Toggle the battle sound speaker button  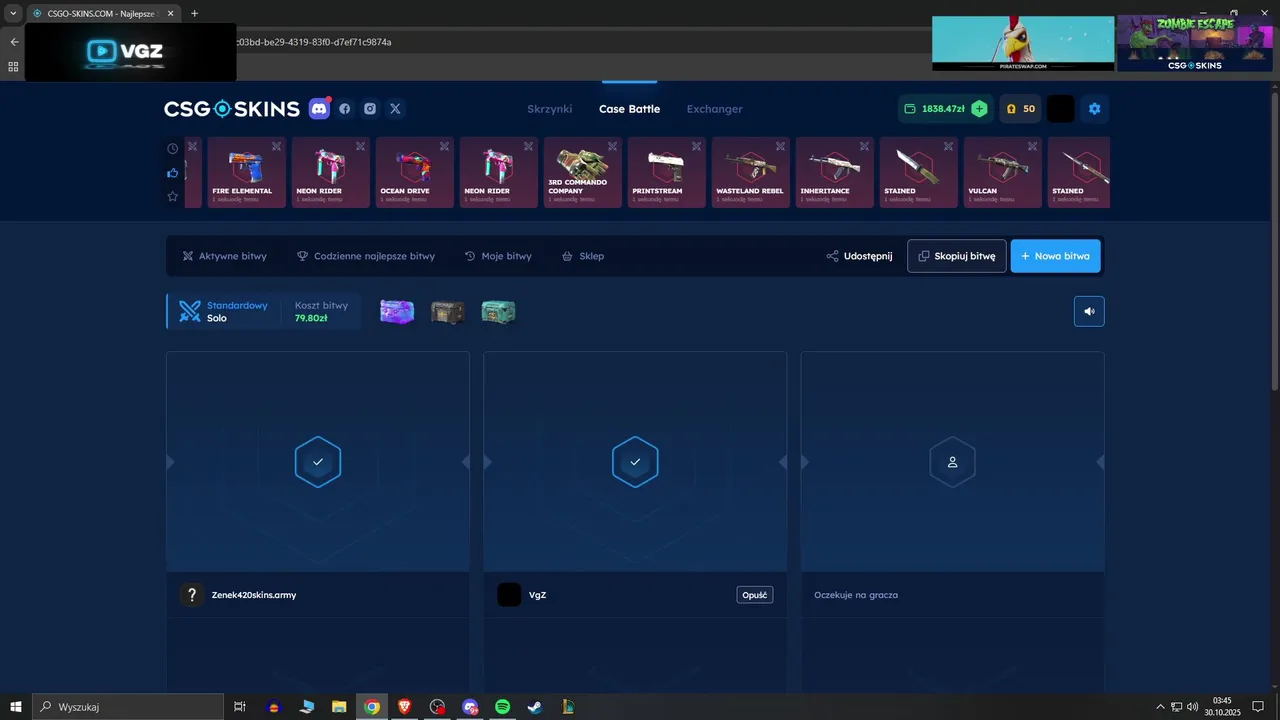(1089, 311)
